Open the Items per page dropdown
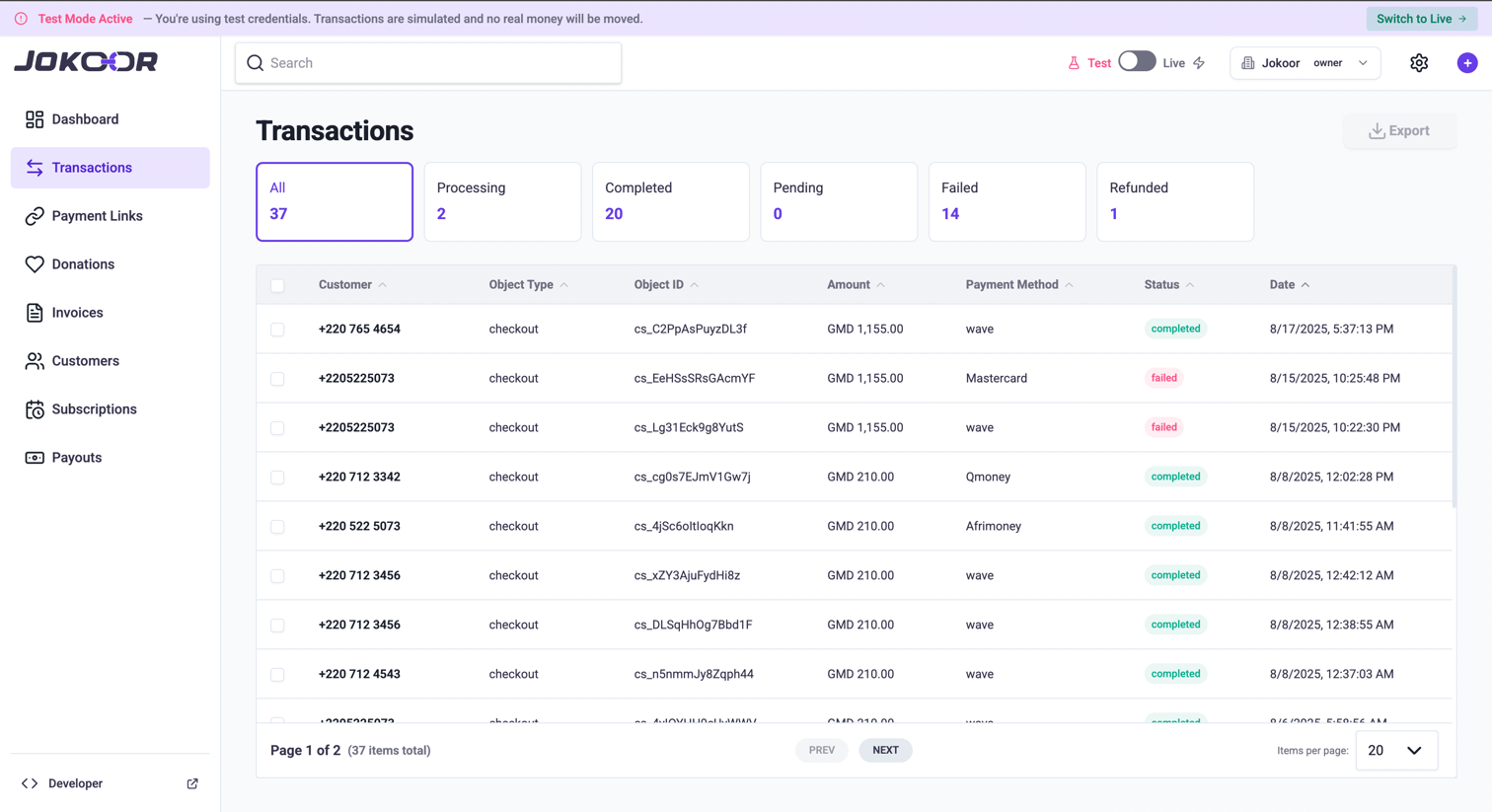This screenshot has height=812, width=1492. pyautogui.click(x=1395, y=750)
